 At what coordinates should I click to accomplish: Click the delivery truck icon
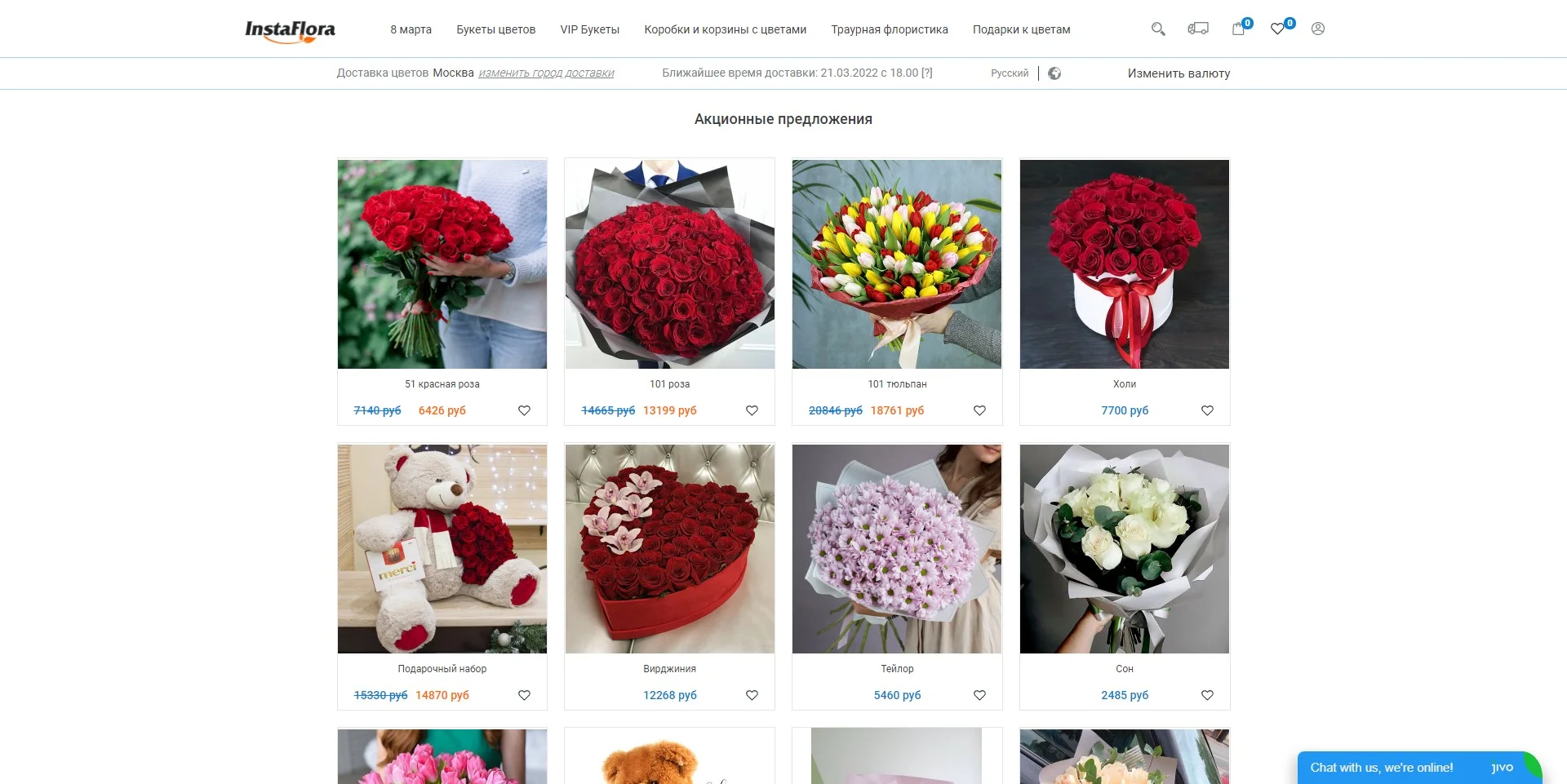[x=1198, y=29]
